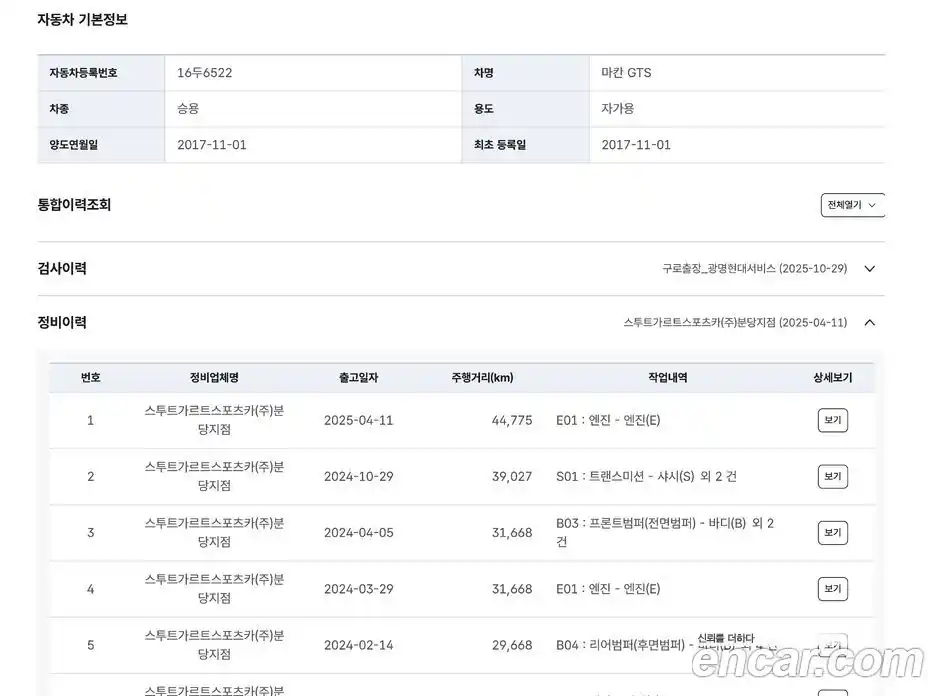The image size is (928, 696).
Task: Click the 주행거리(km) column header
Action: pyautogui.click(x=482, y=378)
